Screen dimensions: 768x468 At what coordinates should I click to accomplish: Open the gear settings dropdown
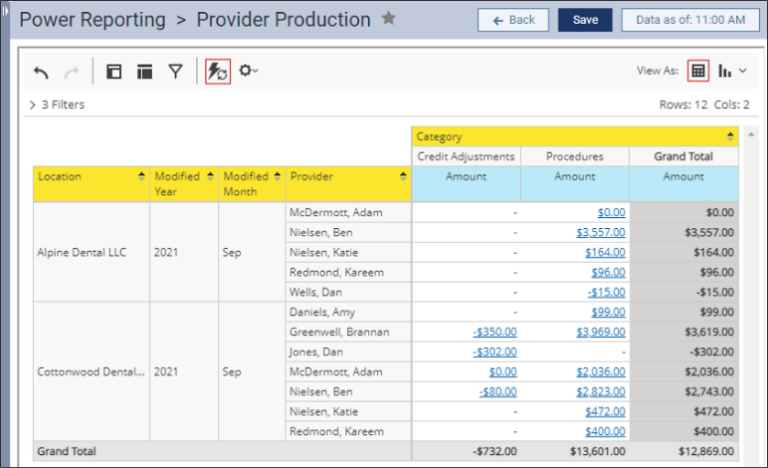click(248, 72)
